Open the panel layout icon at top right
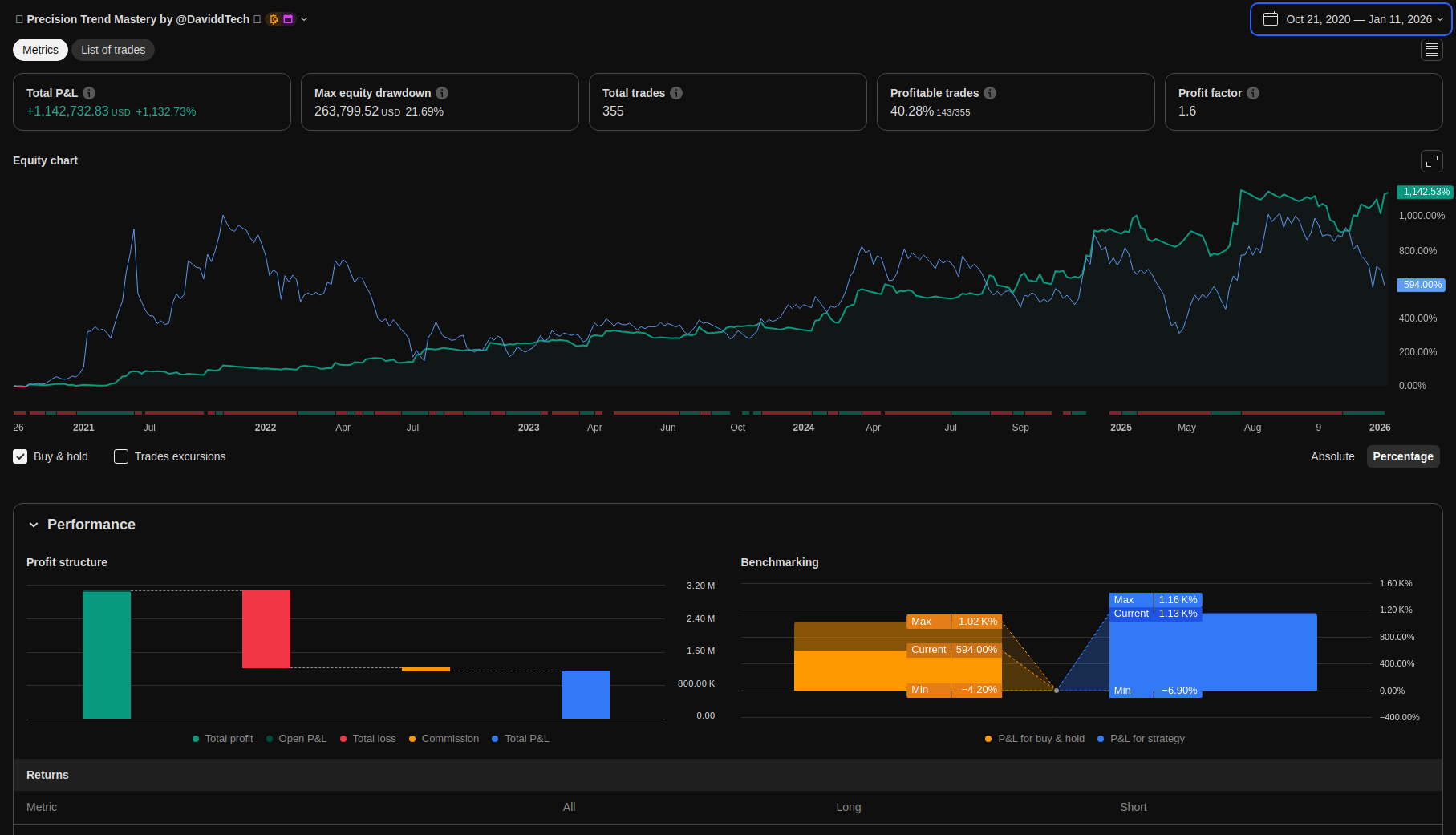The image size is (1456, 835). (1431, 50)
